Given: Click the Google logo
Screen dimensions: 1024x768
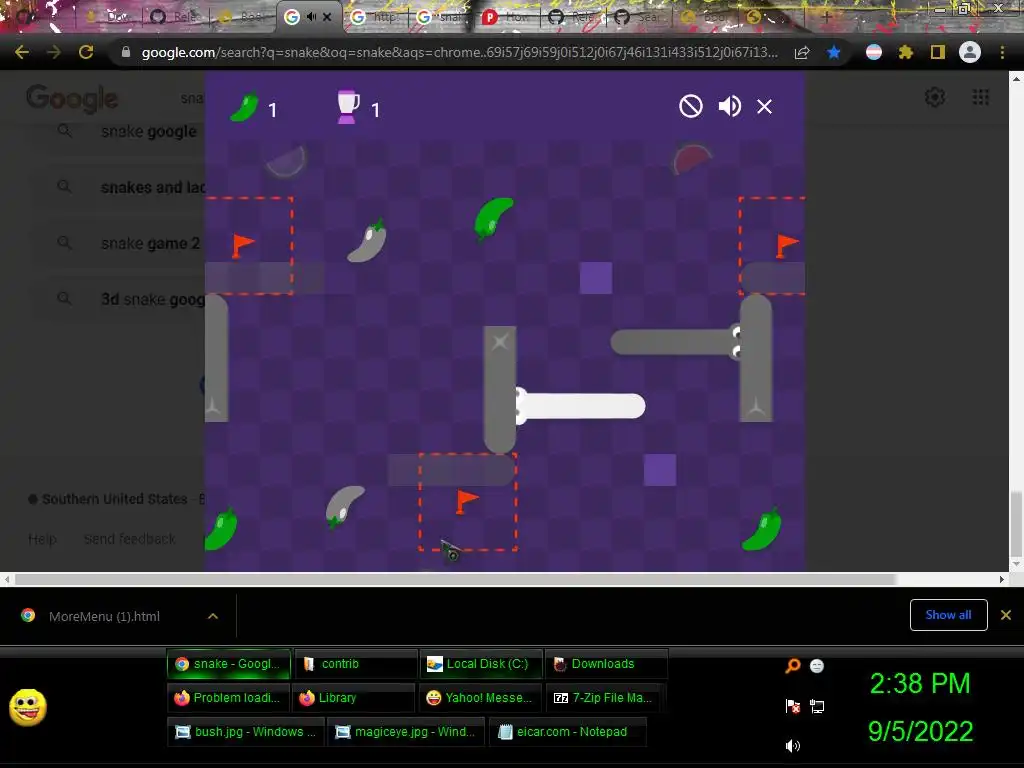Looking at the screenshot, I should coord(72,99).
